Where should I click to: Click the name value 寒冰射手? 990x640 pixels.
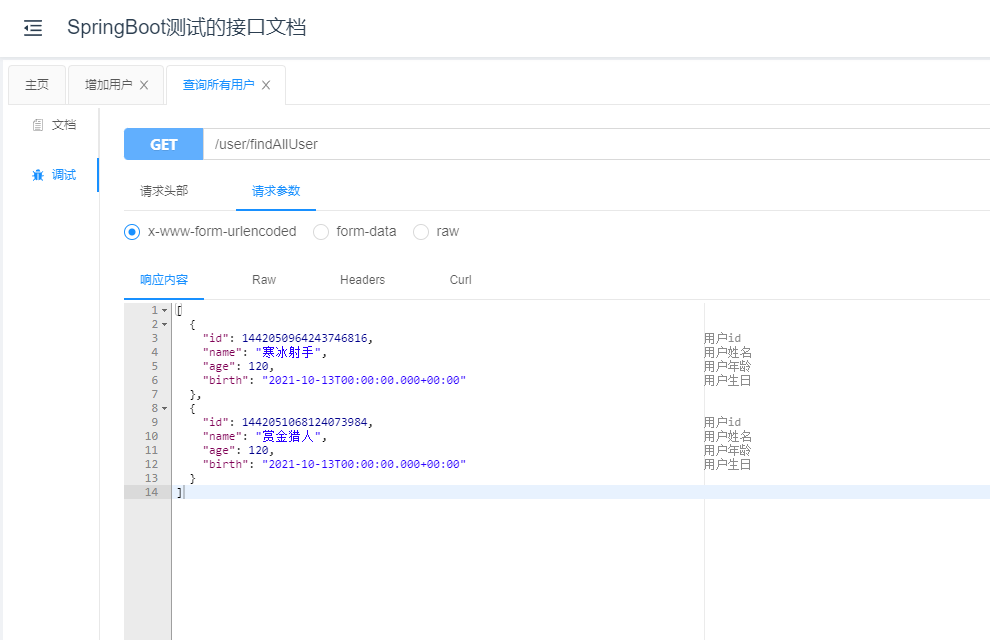tap(288, 352)
